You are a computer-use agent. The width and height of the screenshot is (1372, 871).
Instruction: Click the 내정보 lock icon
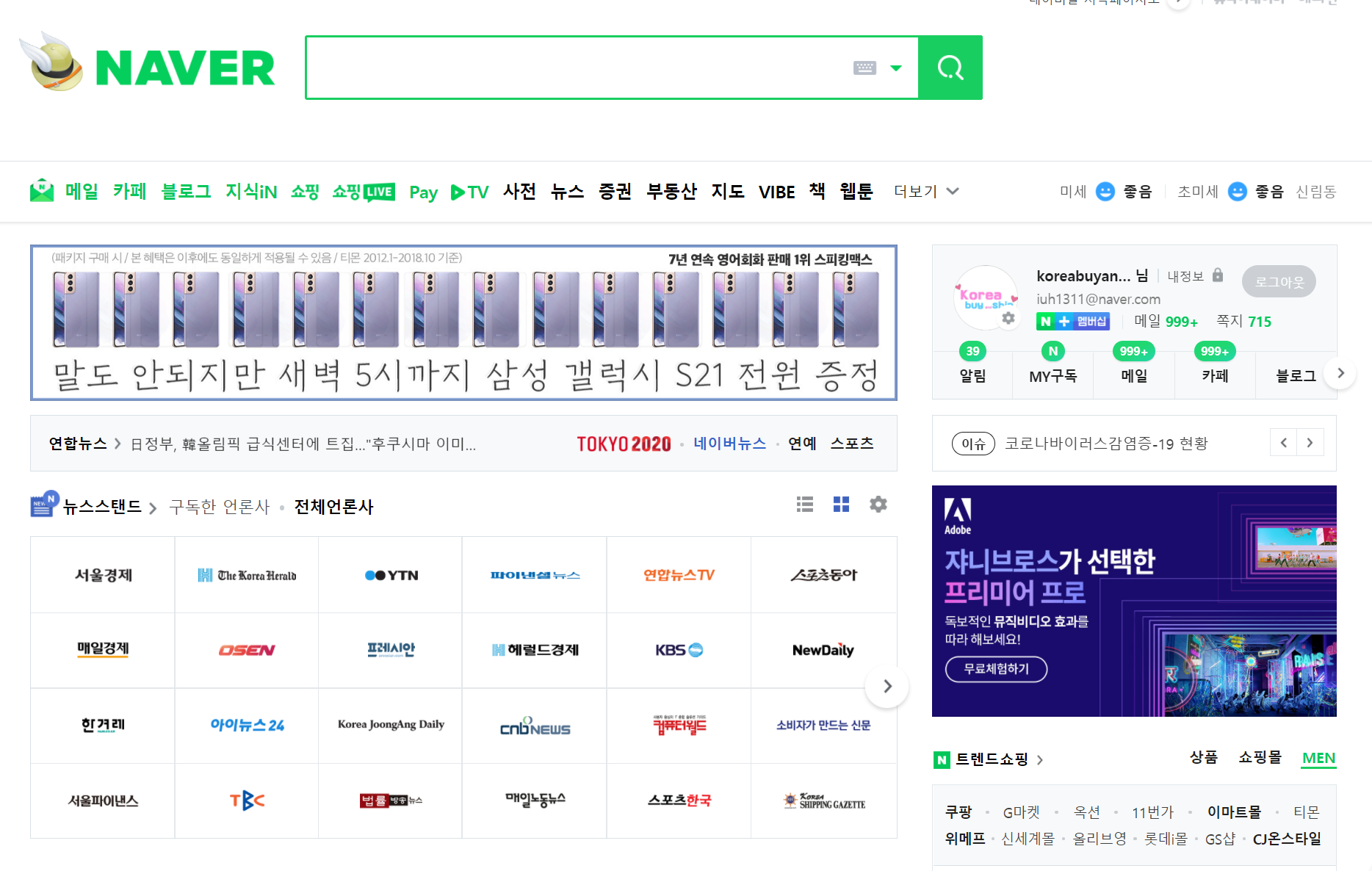click(1218, 275)
